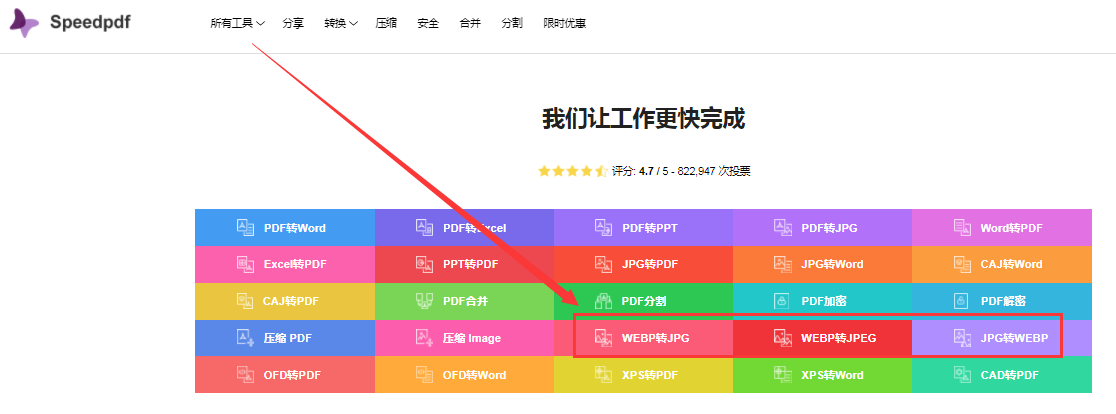Click the PDF解密 unlock icon
Image resolution: width=1116 pixels, height=414 pixels.
click(962, 301)
